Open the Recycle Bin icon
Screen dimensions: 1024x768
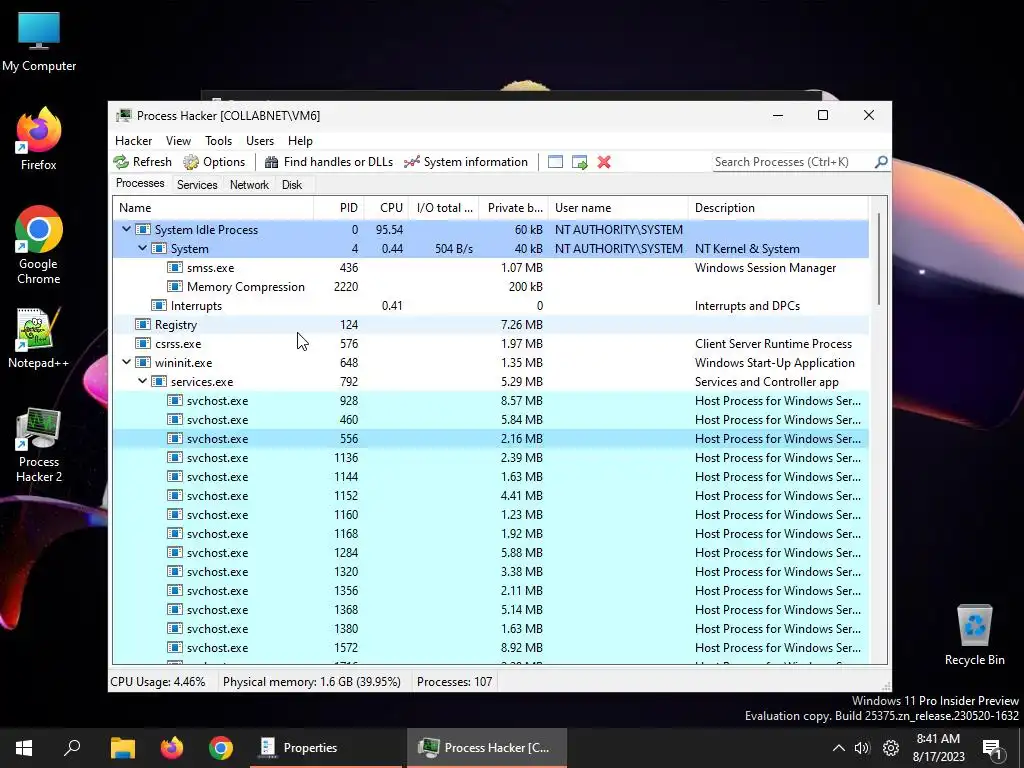pyautogui.click(x=974, y=635)
